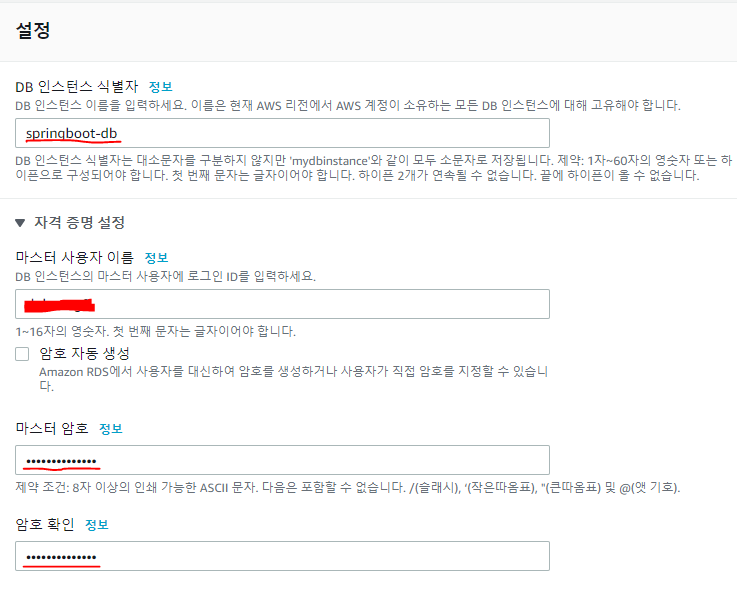Open 정보 link beside 암호 확인
The height and width of the screenshot is (591, 737).
(96, 525)
